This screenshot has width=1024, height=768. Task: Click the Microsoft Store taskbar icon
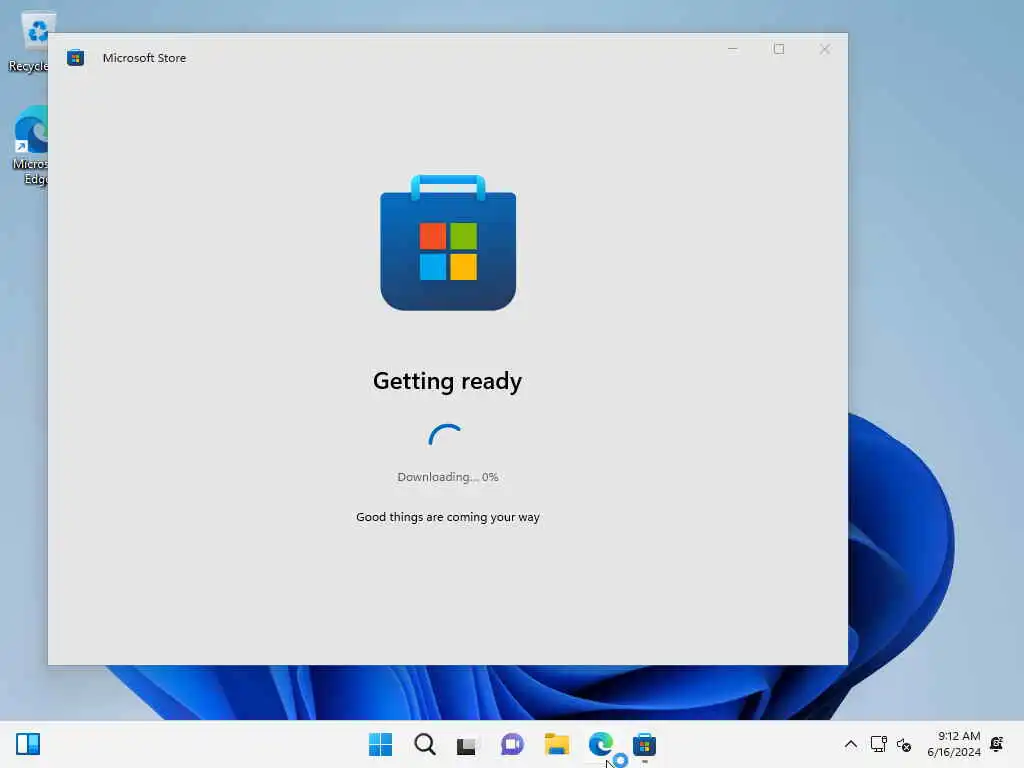(x=644, y=744)
